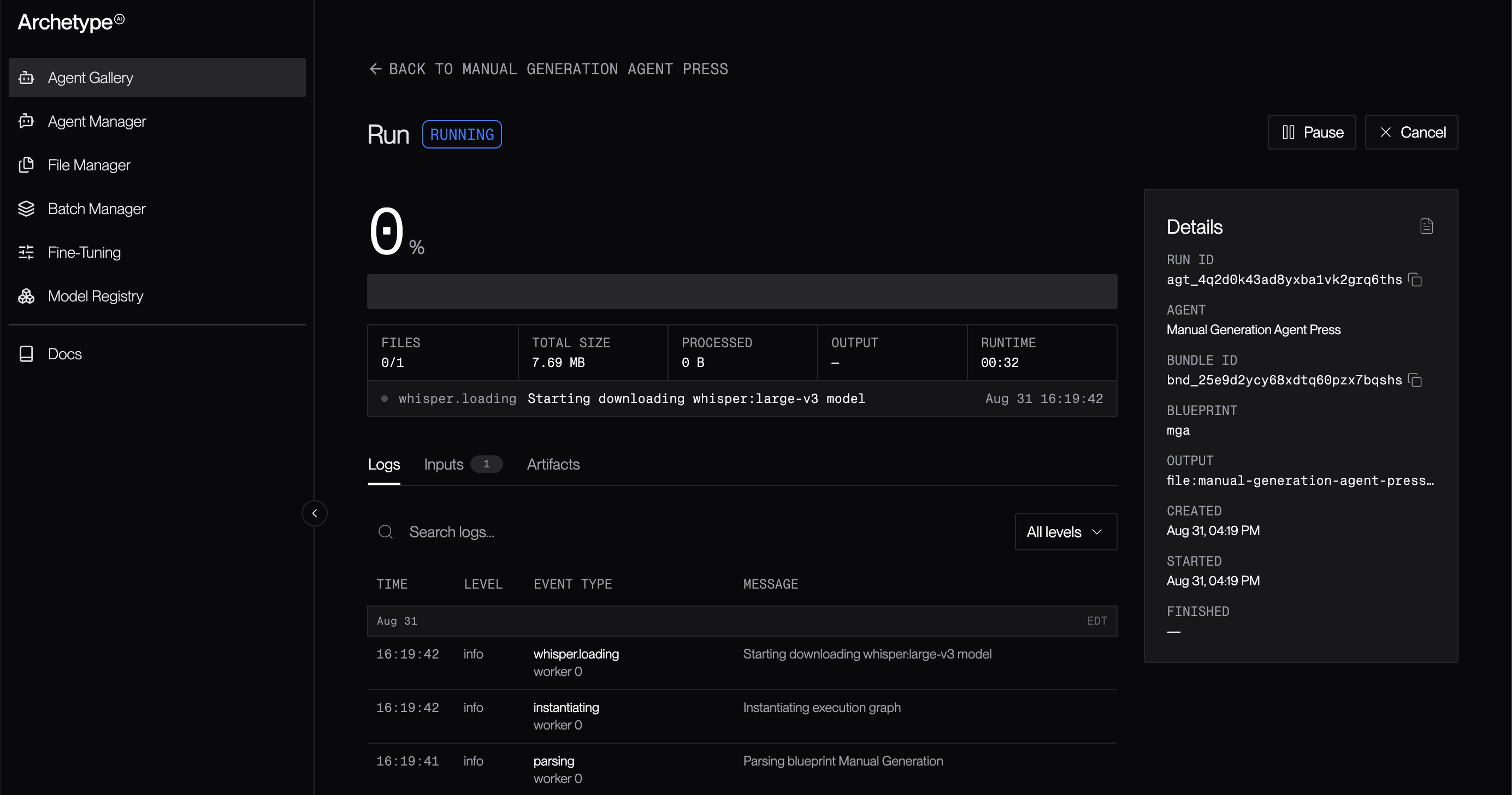The image size is (1512, 795).
Task: Click the FILES 0/1 stat cell
Action: (443, 353)
